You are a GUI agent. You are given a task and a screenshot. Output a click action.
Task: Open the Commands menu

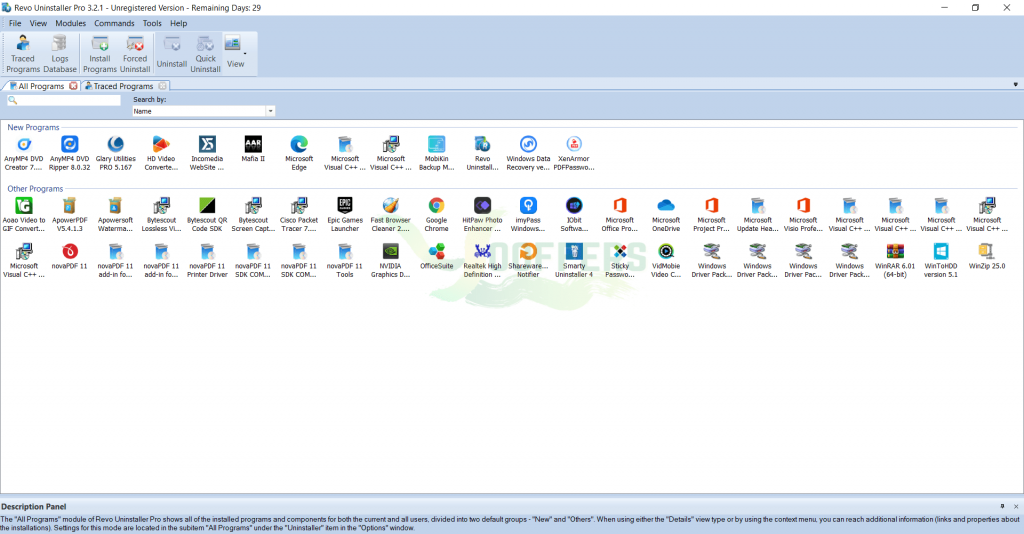[x=114, y=23]
